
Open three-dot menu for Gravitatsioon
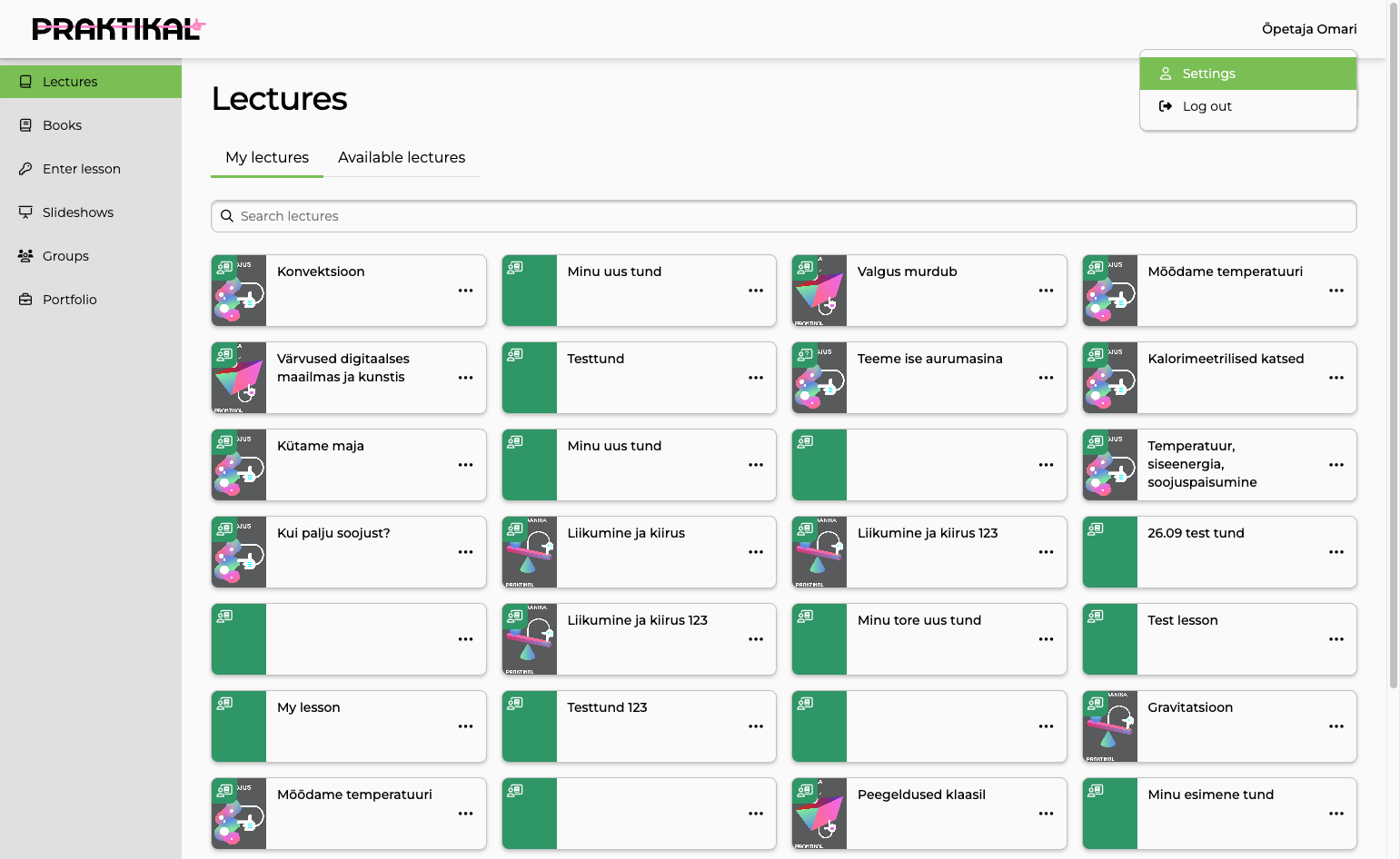[x=1336, y=726]
